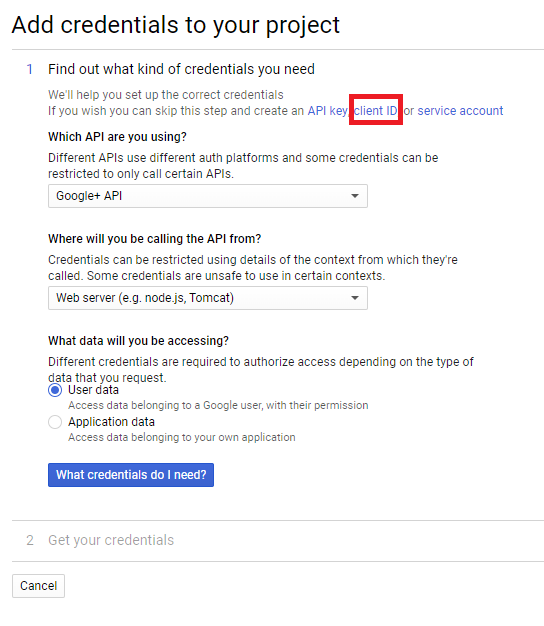Open step 2 Get your credentials
Screen dimensions: 544x626
click(x=111, y=540)
